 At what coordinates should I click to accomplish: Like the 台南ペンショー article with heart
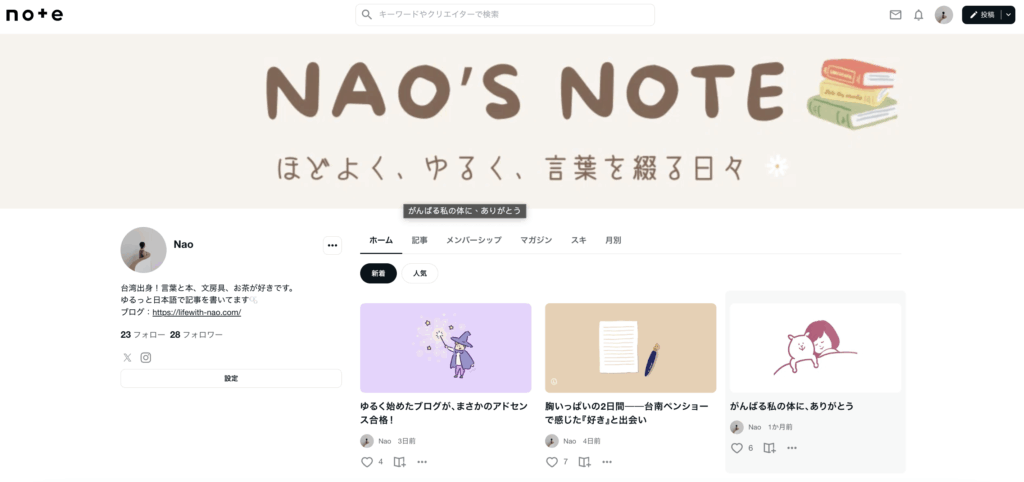pyautogui.click(x=552, y=462)
